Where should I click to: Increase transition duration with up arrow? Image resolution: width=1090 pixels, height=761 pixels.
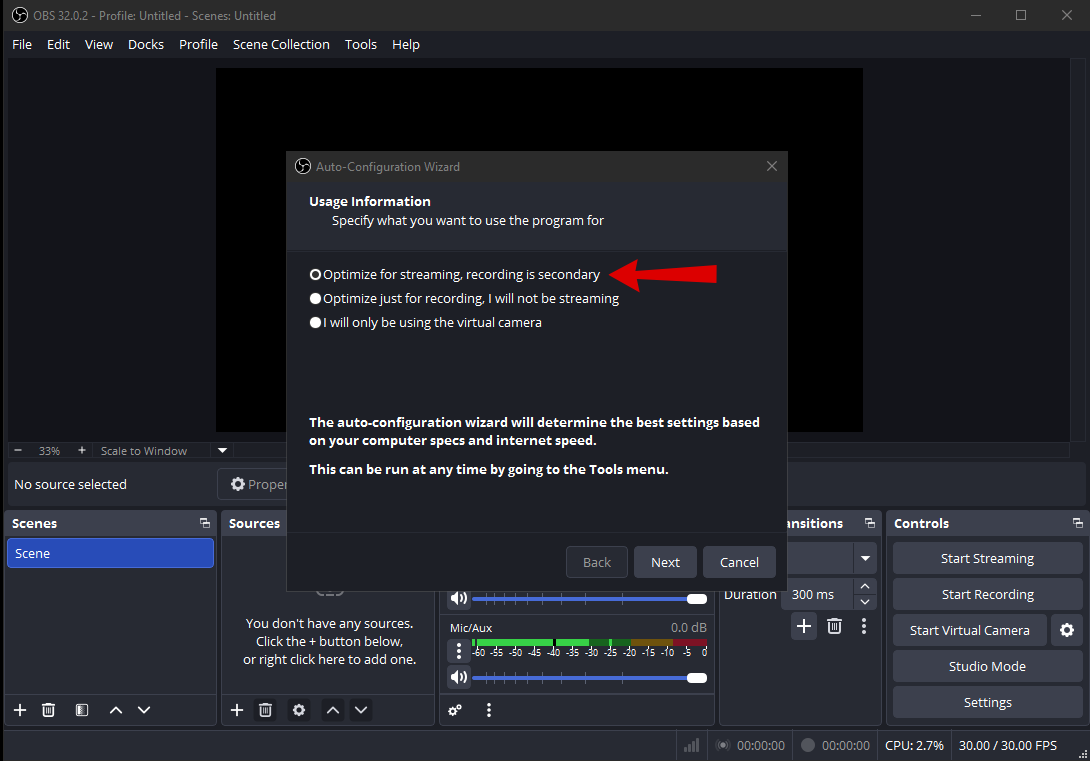click(865, 587)
